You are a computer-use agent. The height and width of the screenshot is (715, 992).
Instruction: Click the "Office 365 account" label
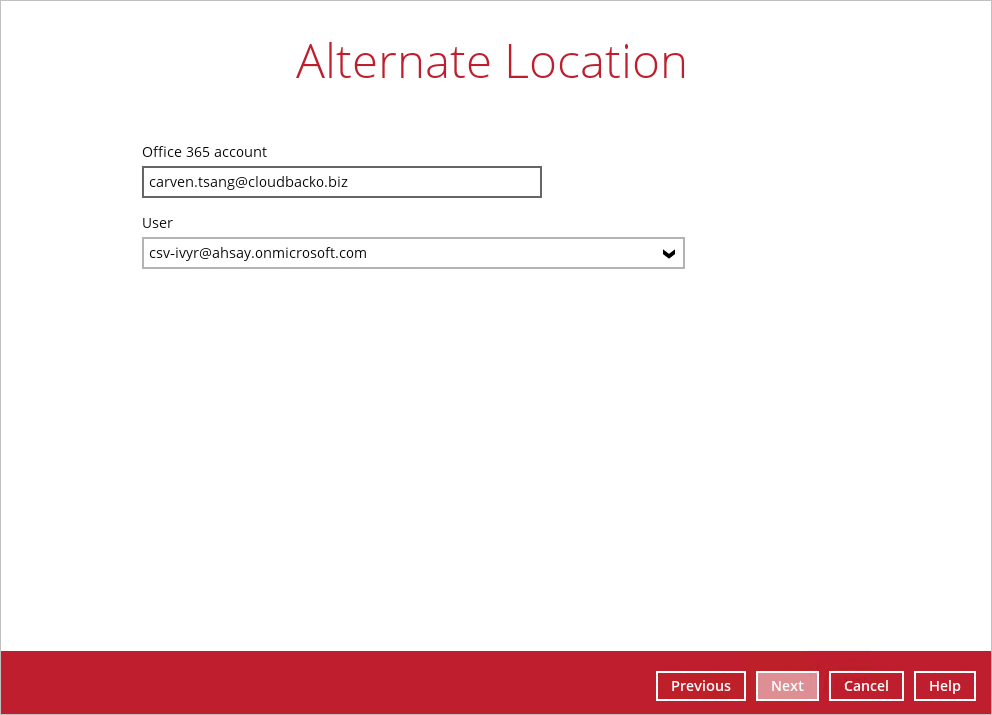(204, 152)
